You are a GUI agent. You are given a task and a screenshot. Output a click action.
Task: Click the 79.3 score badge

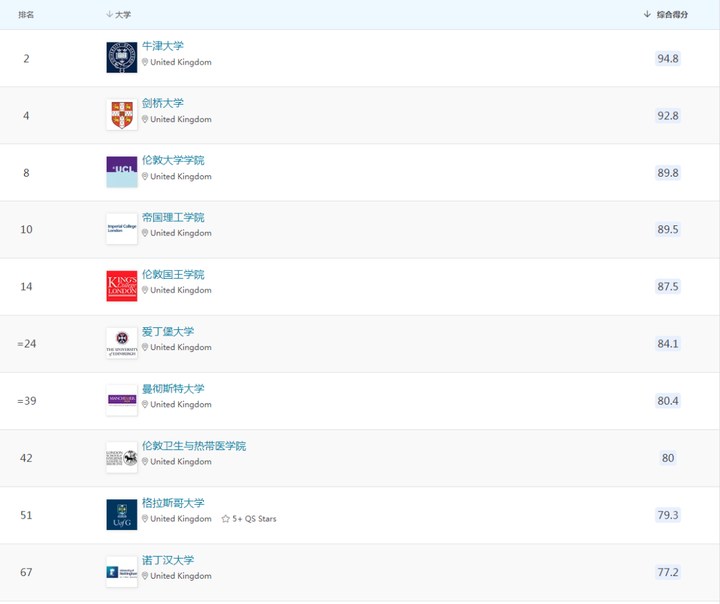click(x=668, y=515)
